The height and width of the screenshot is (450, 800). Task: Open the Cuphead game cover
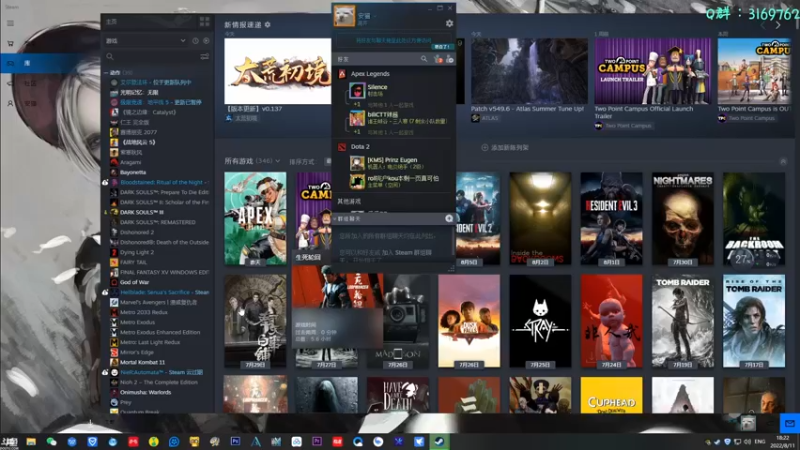611,395
